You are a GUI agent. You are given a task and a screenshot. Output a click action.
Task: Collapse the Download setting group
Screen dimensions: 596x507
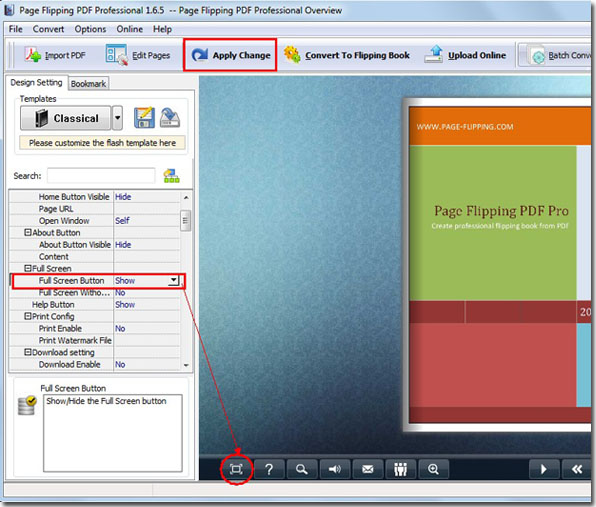pyautogui.click(x=28, y=352)
